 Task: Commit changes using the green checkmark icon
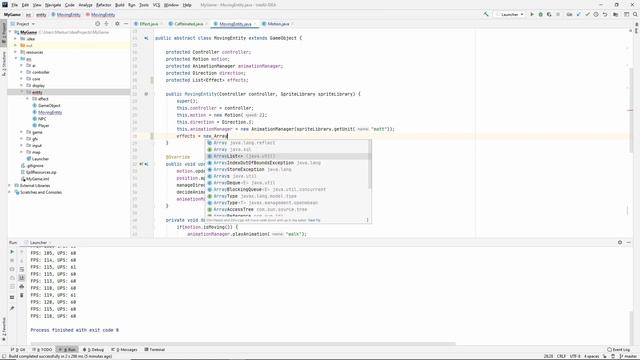click(587, 14)
